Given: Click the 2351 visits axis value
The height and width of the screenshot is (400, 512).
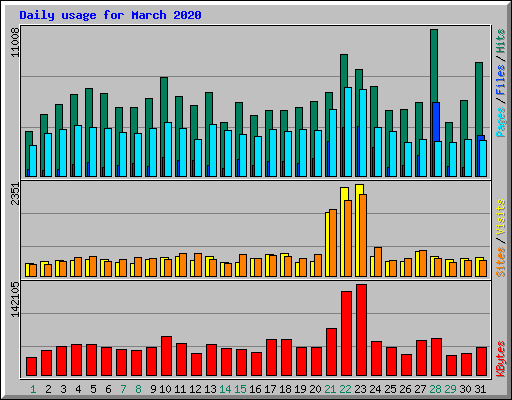Looking at the screenshot, I should pos(15,194).
